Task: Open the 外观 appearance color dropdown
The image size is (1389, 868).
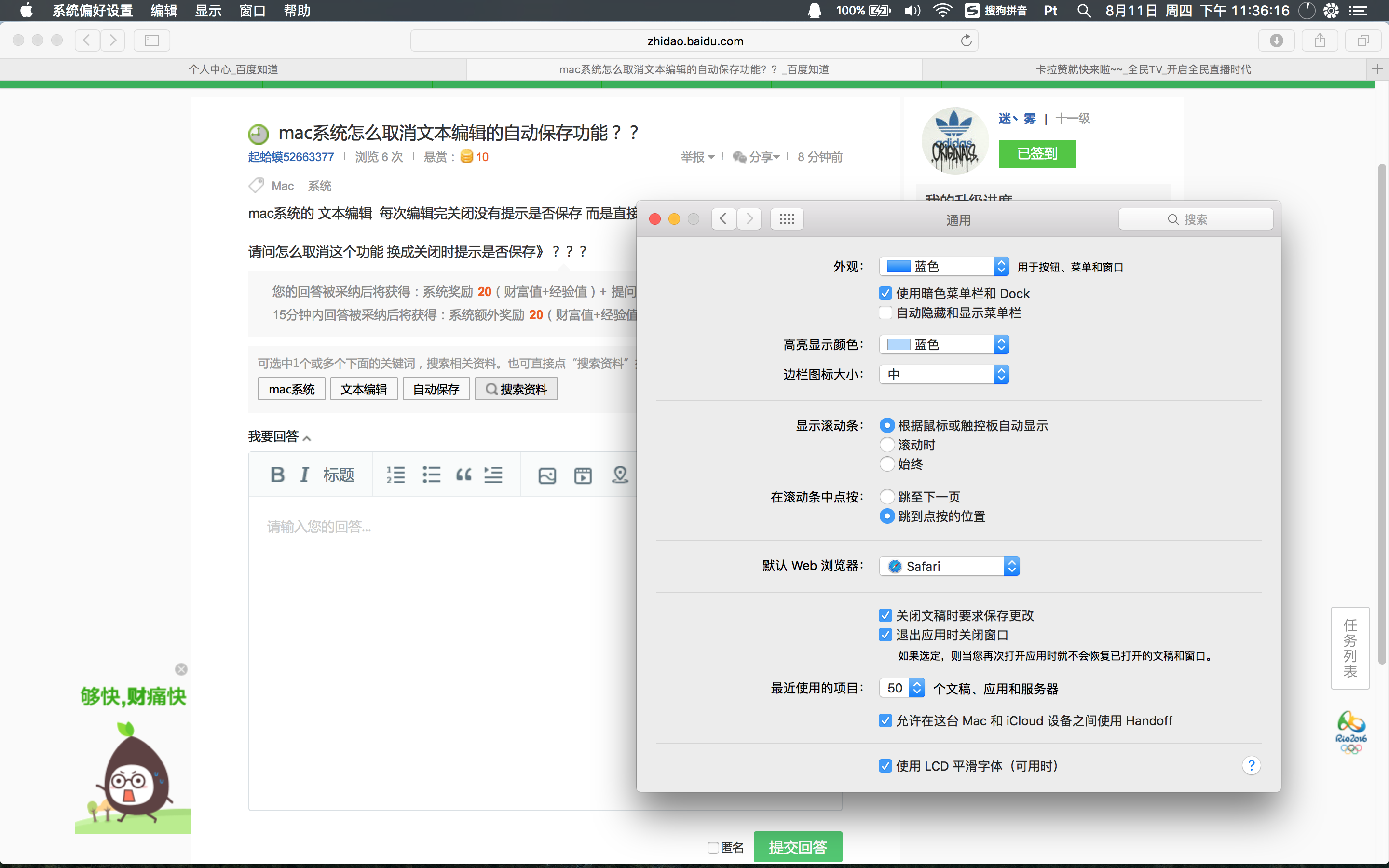Action: pyautogui.click(x=944, y=266)
